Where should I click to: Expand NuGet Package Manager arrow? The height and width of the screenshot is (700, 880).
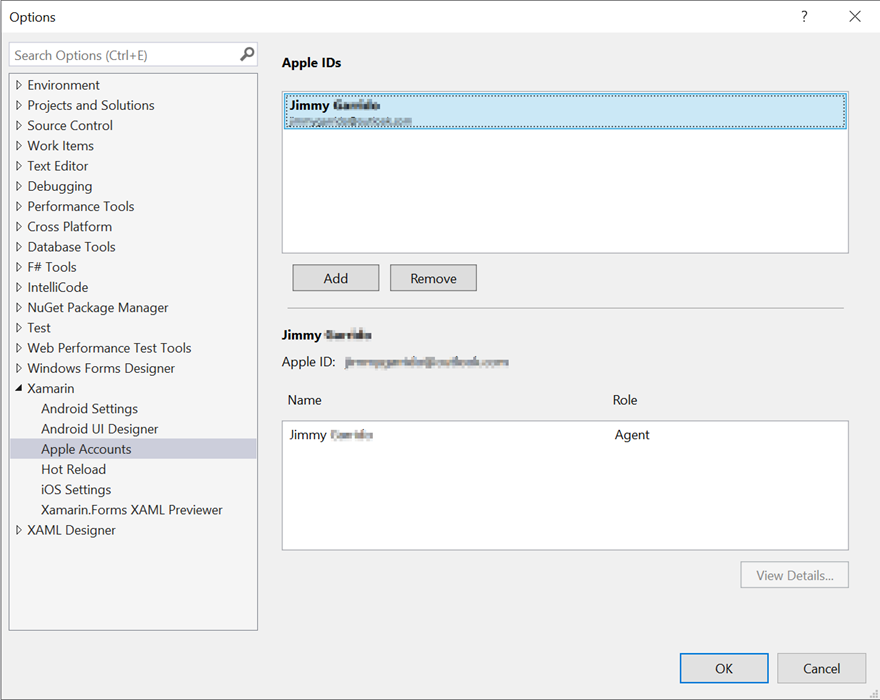[19, 307]
